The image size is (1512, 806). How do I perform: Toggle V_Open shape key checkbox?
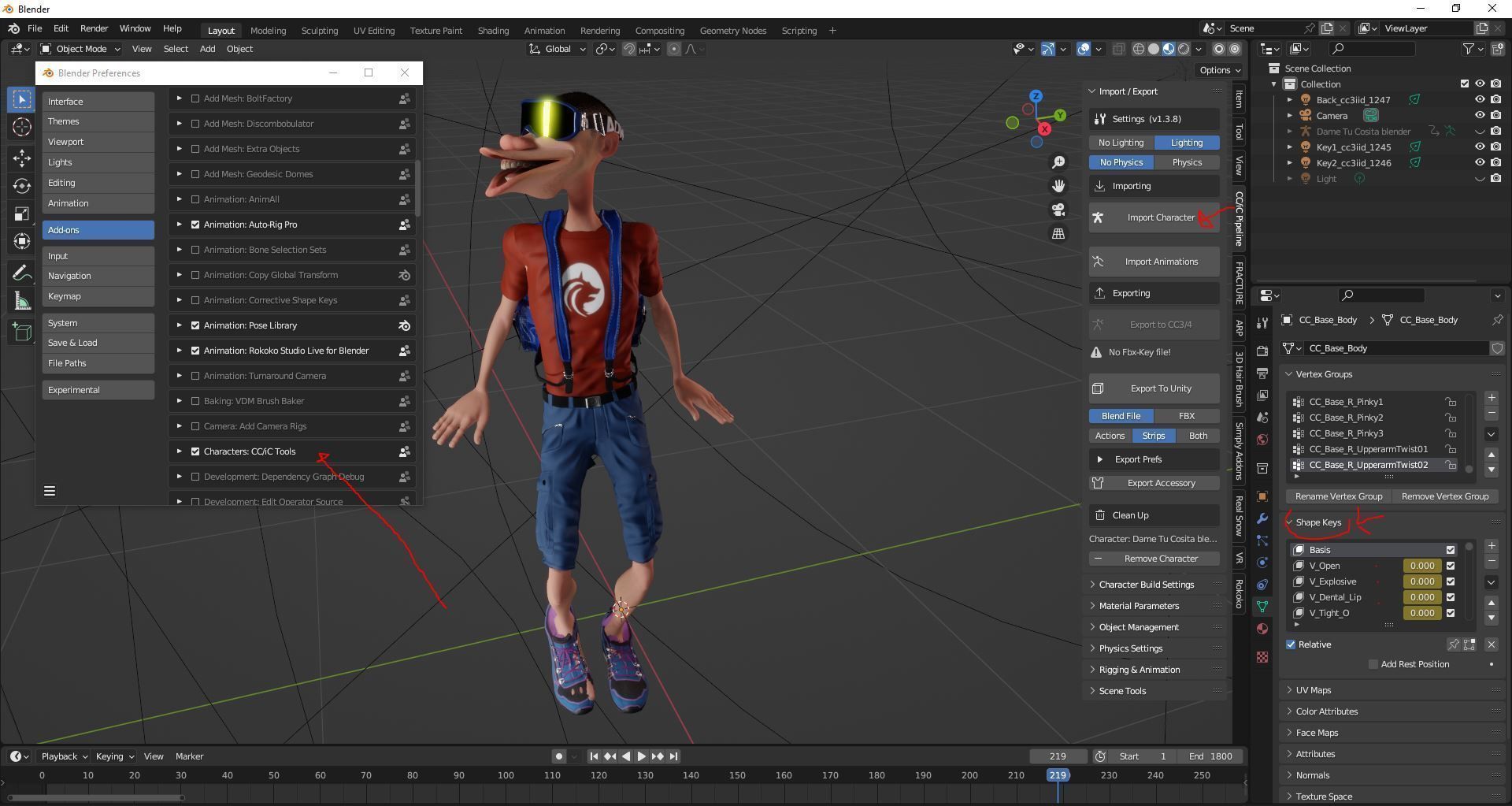tap(1451, 566)
